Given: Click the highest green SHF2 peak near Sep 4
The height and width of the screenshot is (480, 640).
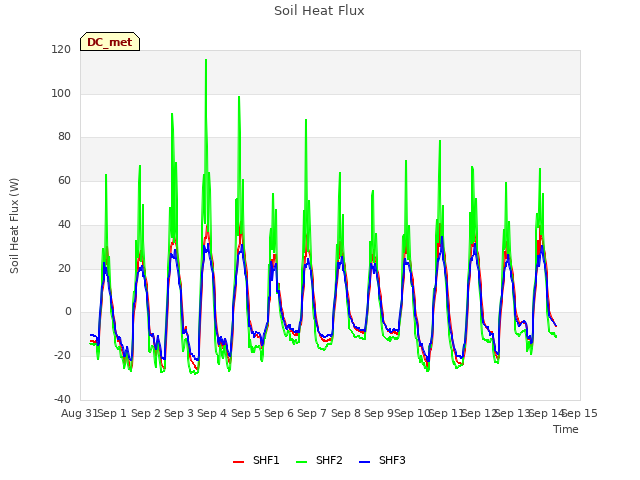Looking at the screenshot, I should point(206,60).
